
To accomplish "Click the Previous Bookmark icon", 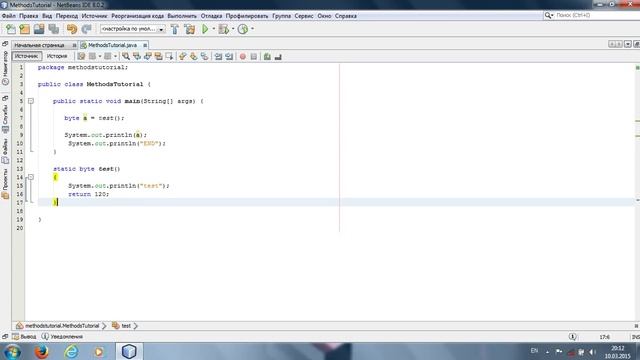I will click(x=182, y=56).
